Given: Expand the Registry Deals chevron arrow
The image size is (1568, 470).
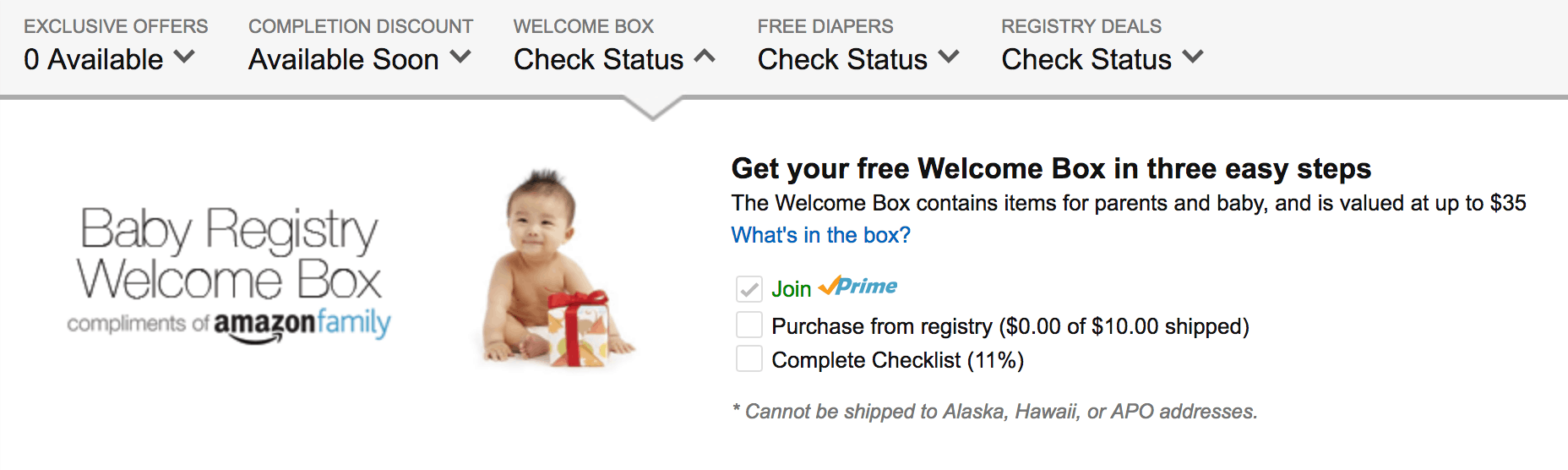Looking at the screenshot, I should [x=1193, y=57].
